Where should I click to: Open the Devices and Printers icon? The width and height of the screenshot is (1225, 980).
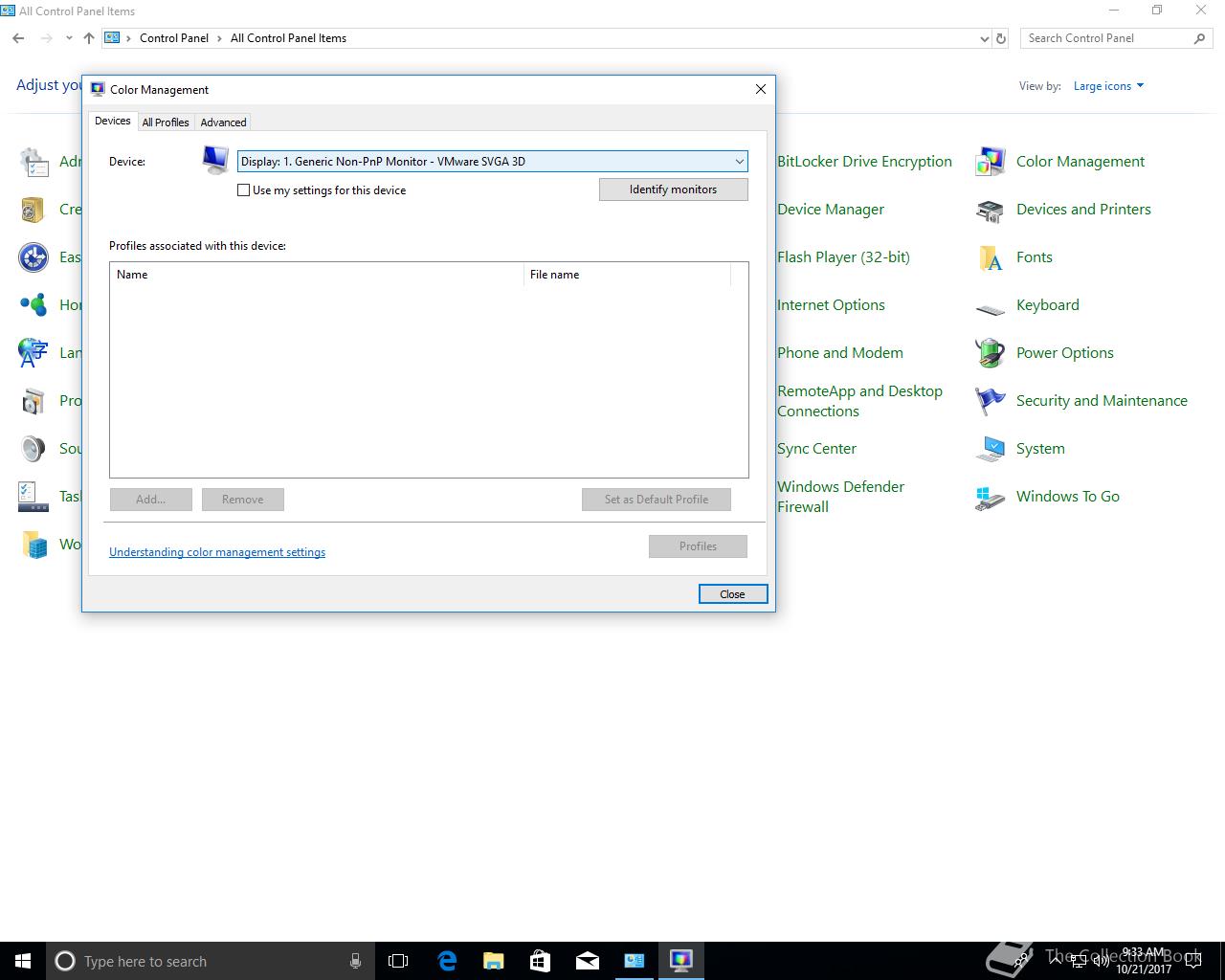coord(990,210)
